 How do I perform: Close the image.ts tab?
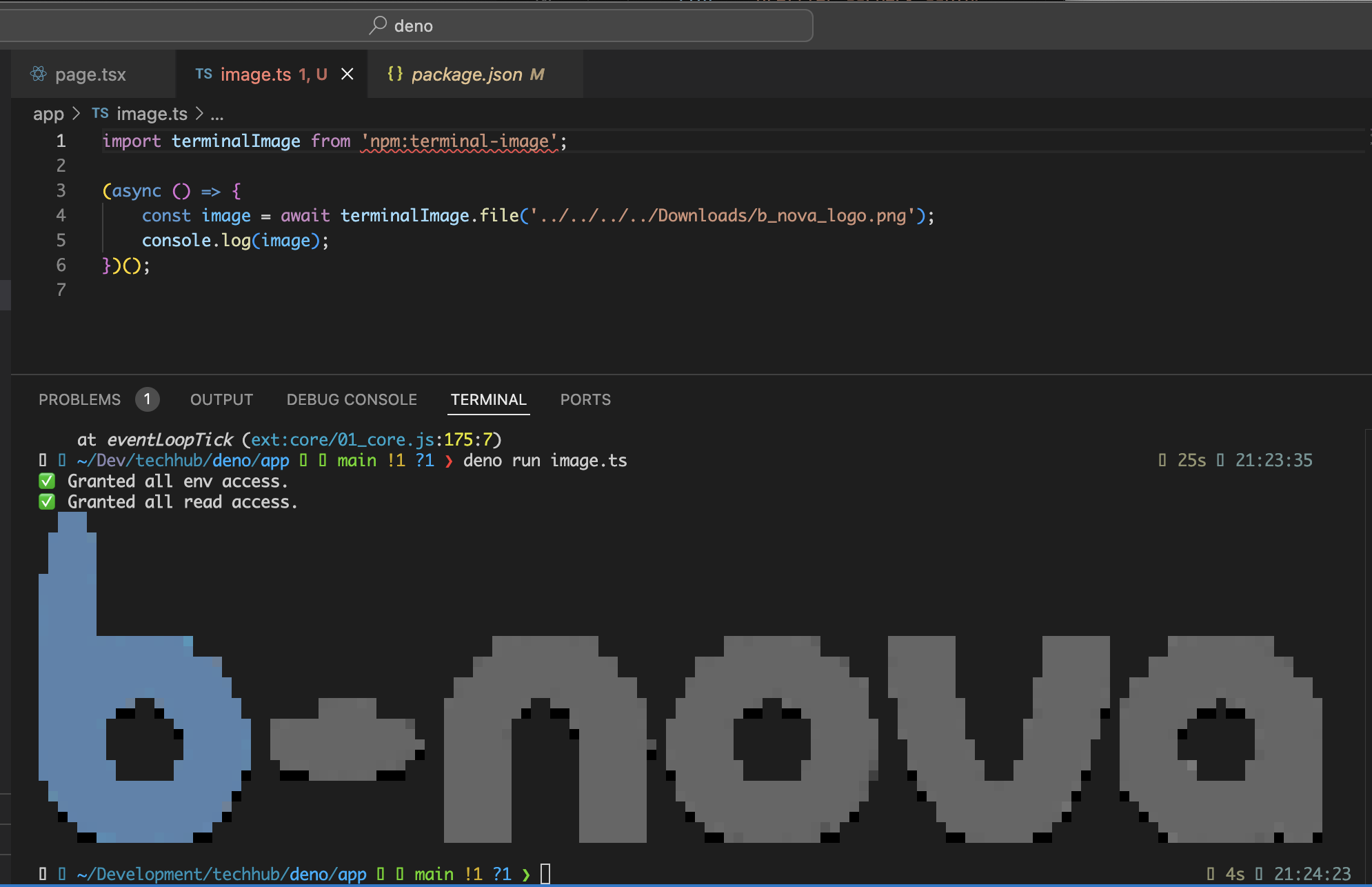tap(347, 74)
